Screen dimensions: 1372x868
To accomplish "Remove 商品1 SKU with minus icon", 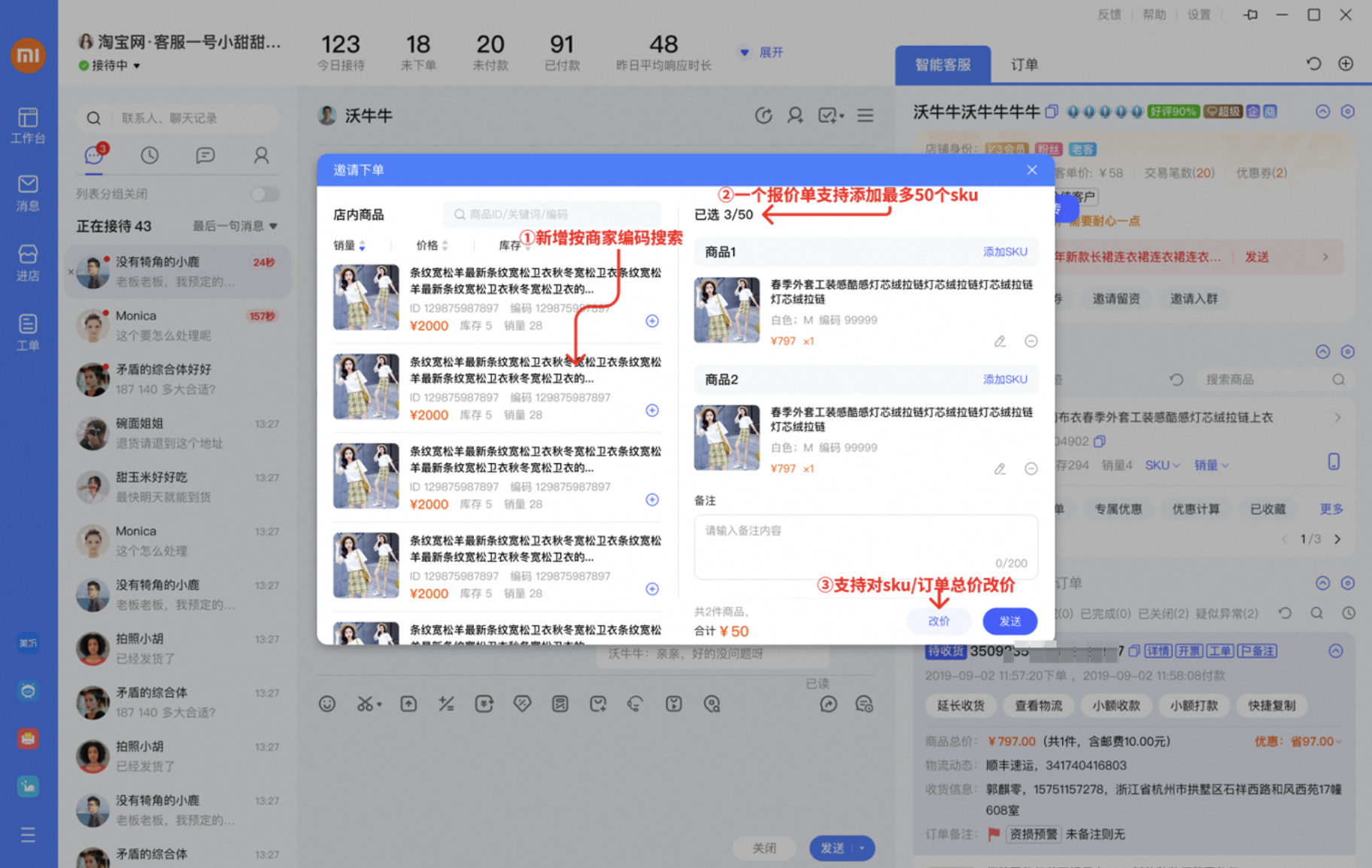I will [1031, 341].
